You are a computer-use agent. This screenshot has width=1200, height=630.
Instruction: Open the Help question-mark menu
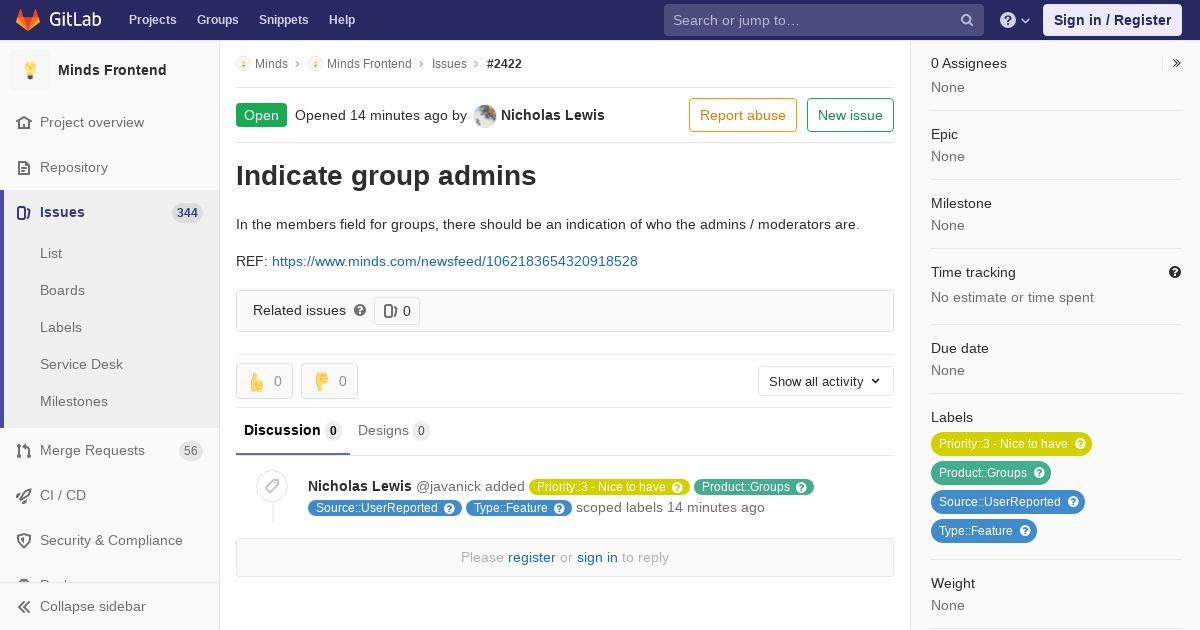pyautogui.click(x=1014, y=20)
